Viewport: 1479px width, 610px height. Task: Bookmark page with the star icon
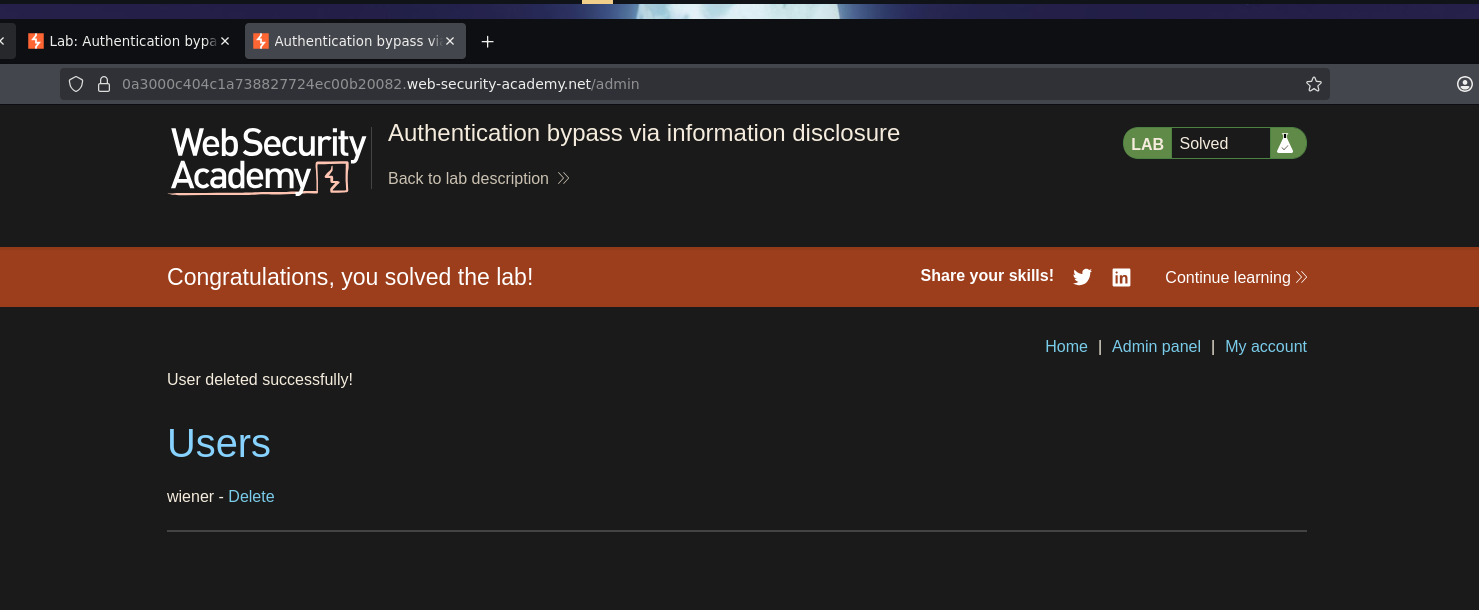(x=1314, y=84)
